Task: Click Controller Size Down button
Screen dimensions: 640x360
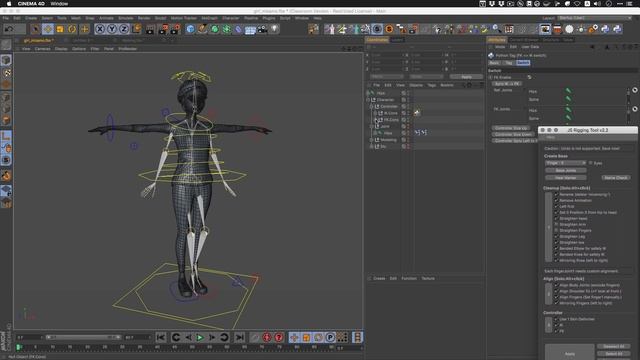Action: tap(513, 134)
